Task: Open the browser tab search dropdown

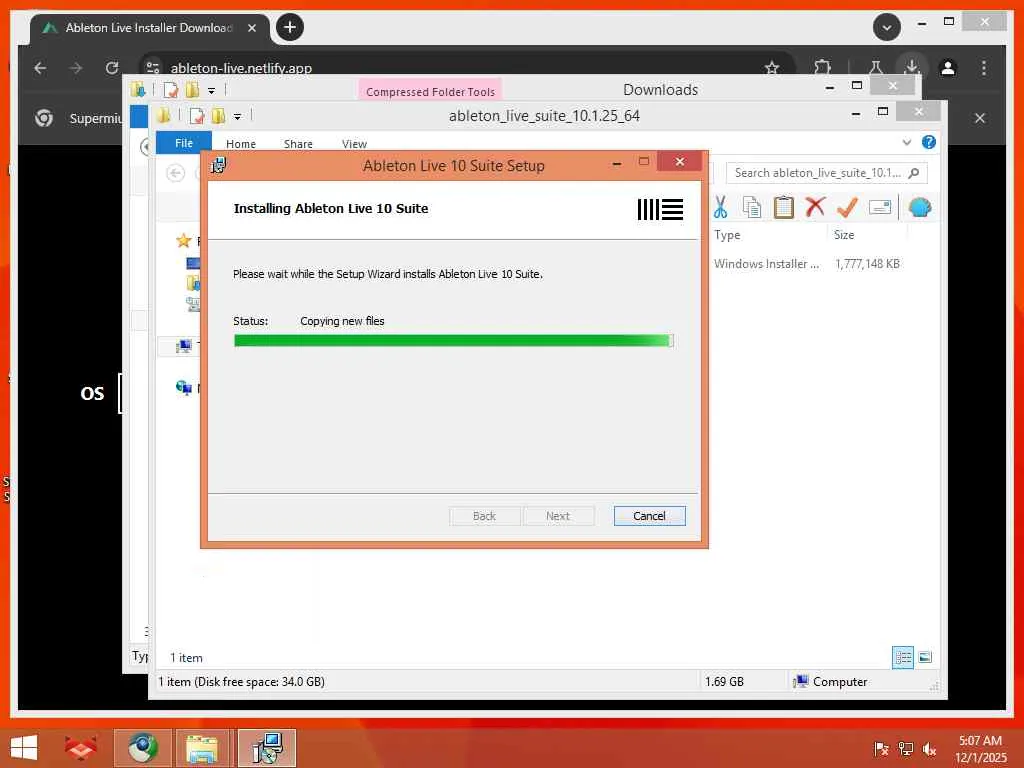Action: tap(886, 27)
